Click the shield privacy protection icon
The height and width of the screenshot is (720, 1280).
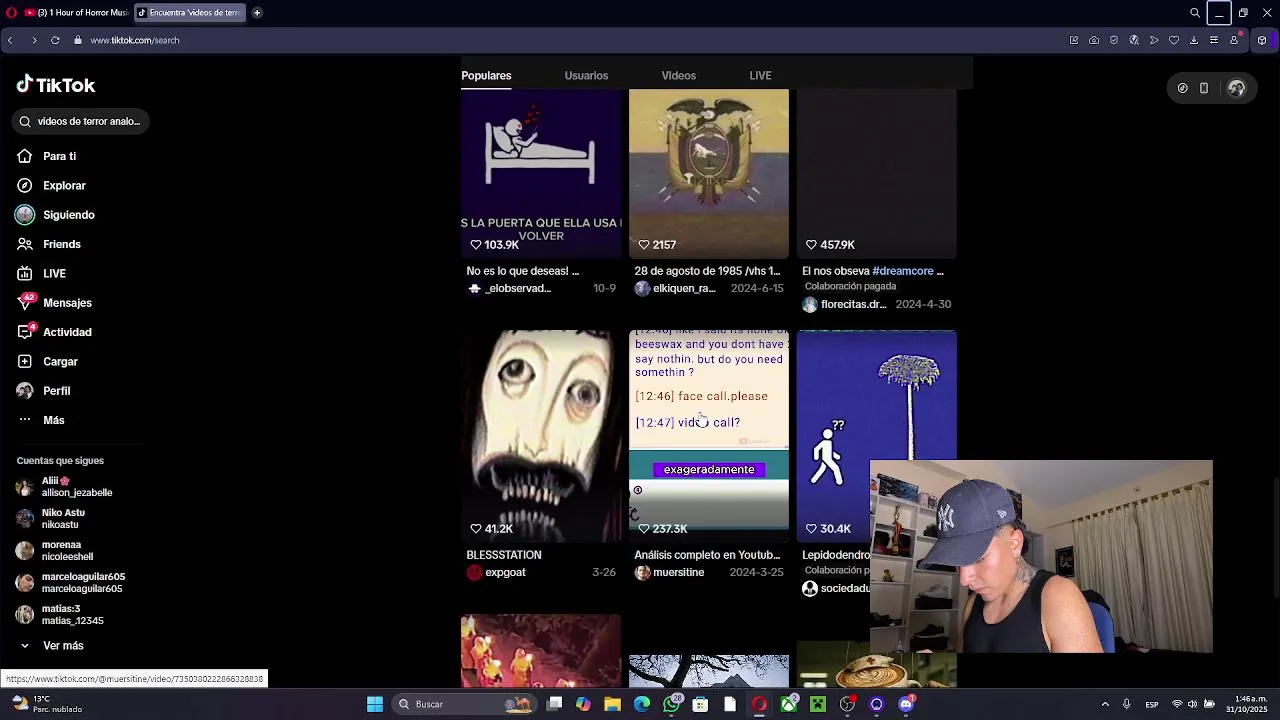click(1114, 40)
